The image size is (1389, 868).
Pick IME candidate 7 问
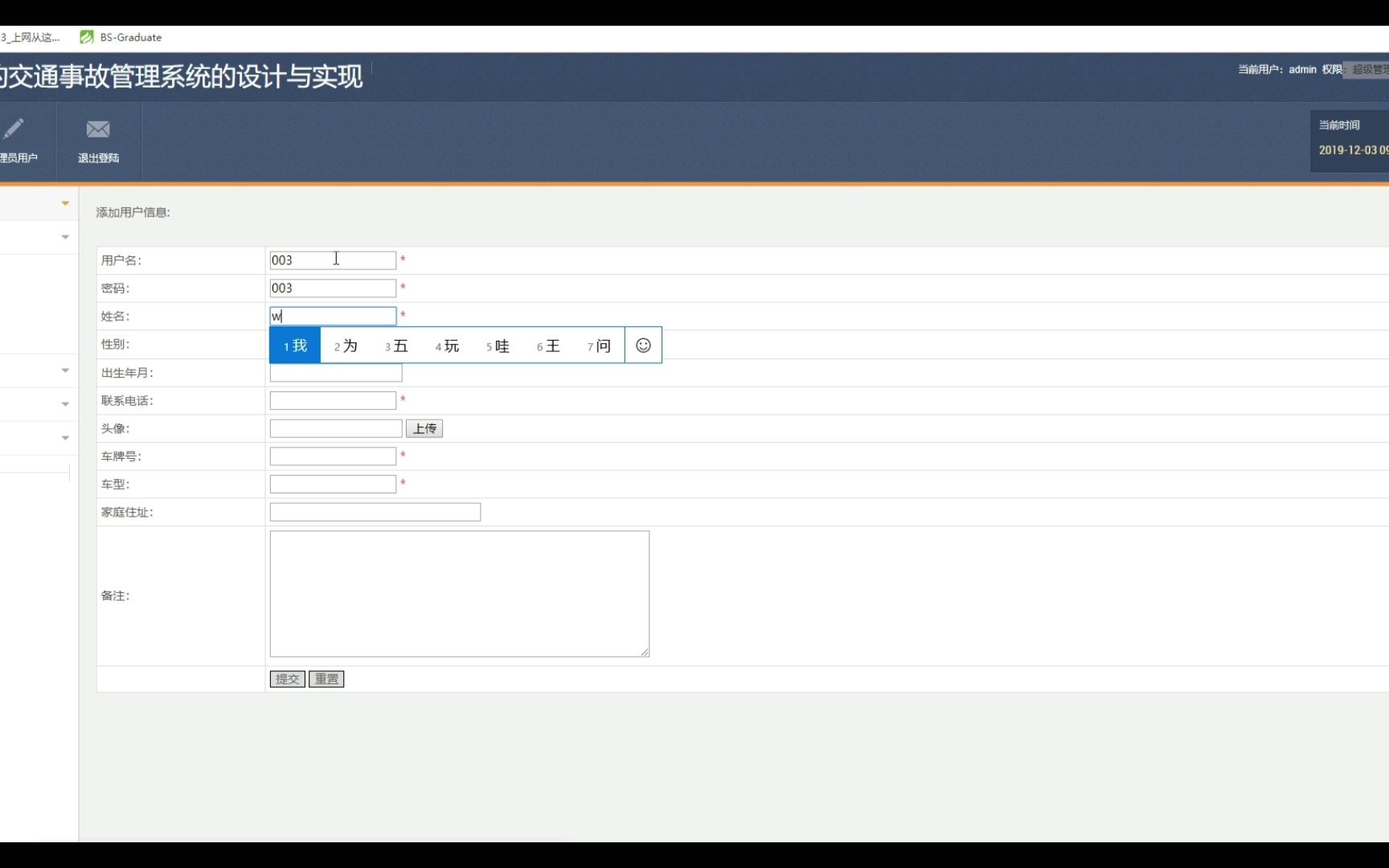point(599,346)
